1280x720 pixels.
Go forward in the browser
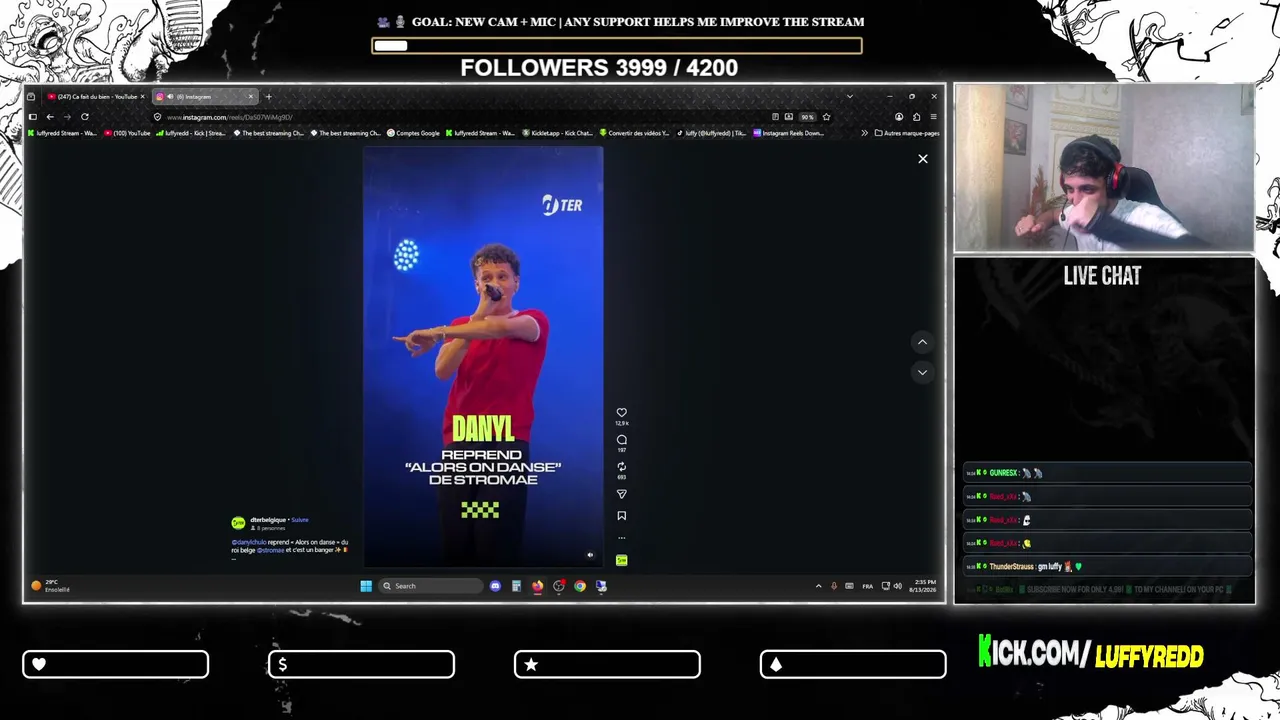click(67, 117)
